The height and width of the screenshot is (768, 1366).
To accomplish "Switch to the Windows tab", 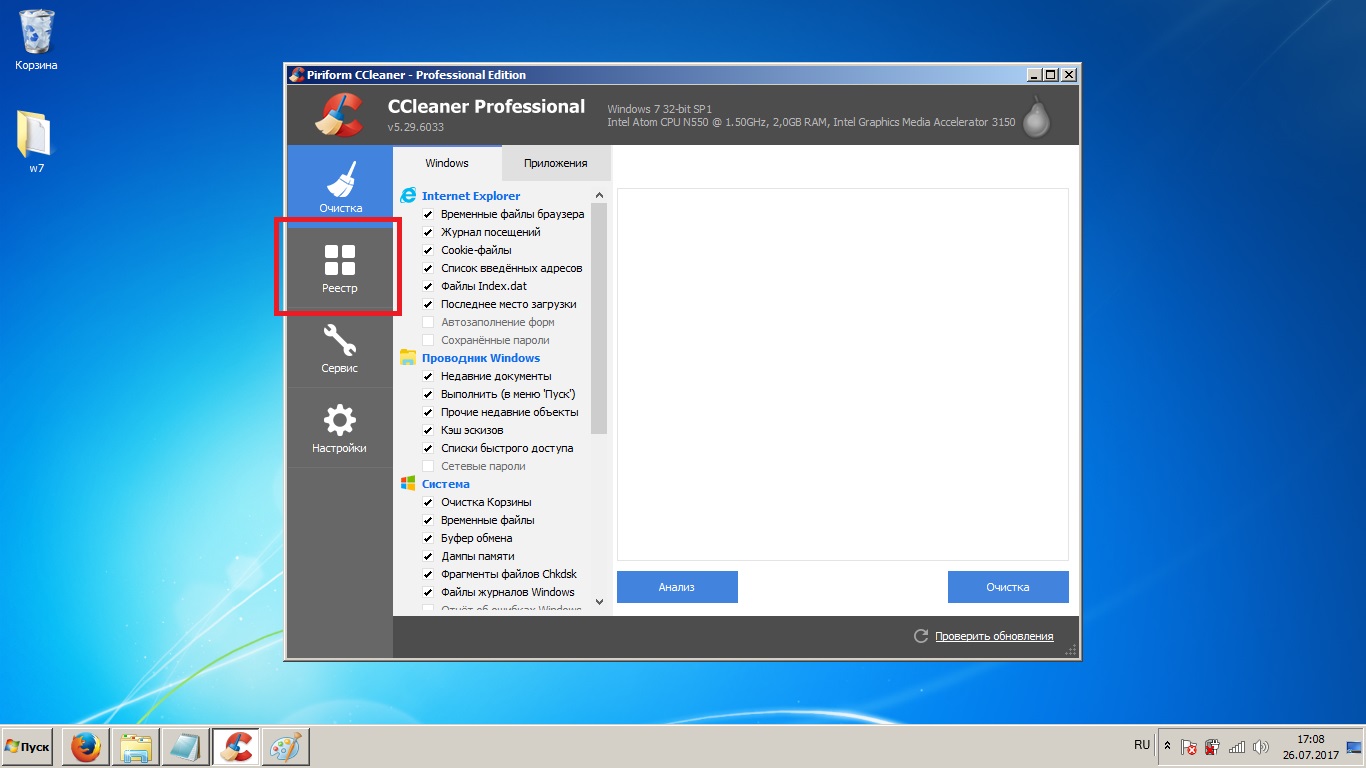I will pos(446,163).
